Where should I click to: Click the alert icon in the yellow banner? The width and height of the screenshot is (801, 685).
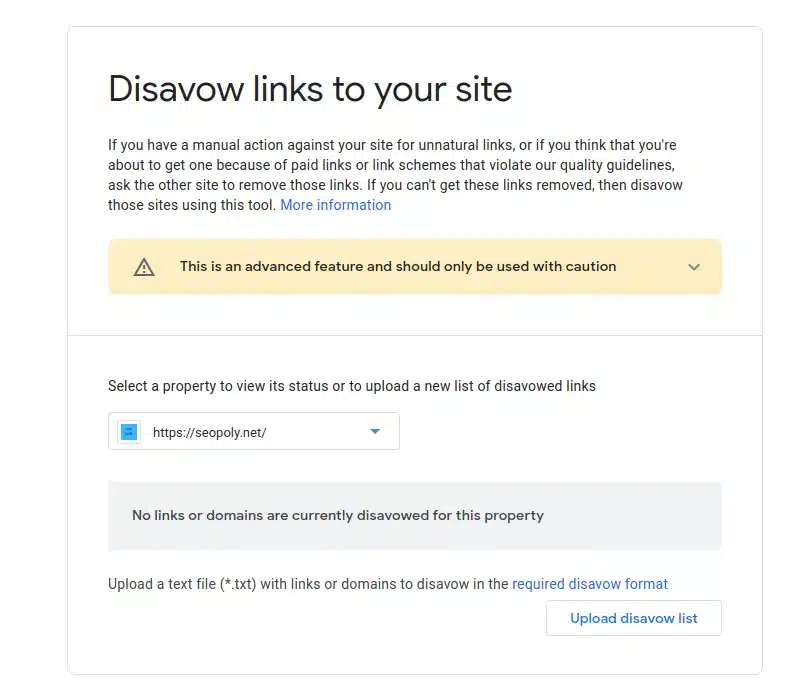144,266
